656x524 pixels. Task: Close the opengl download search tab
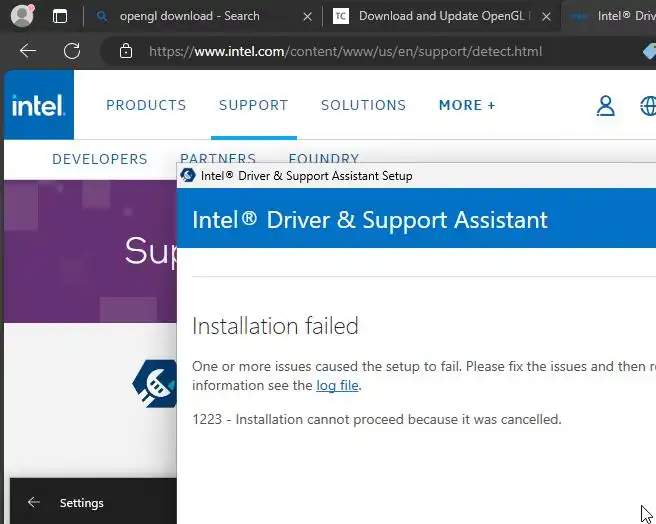click(307, 16)
